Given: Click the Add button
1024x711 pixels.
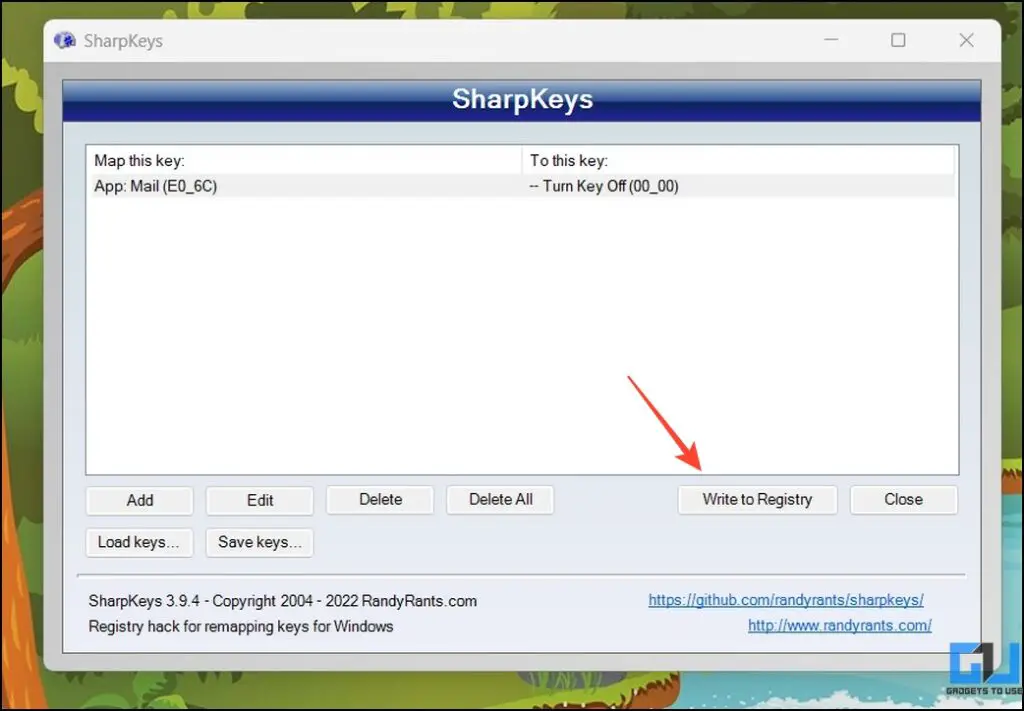Looking at the screenshot, I should [x=139, y=500].
